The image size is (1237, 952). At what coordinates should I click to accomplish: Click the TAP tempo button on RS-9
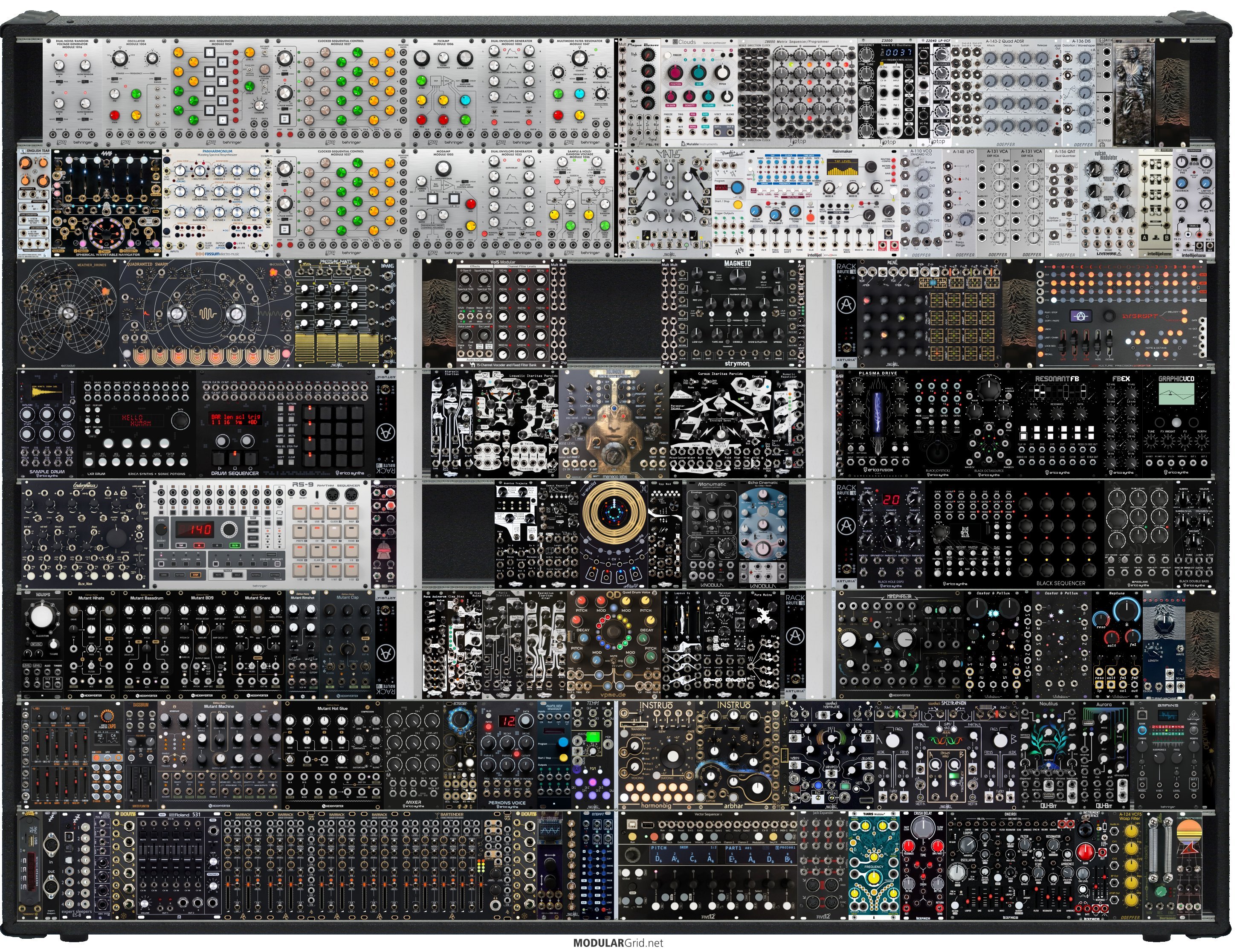click(181, 545)
